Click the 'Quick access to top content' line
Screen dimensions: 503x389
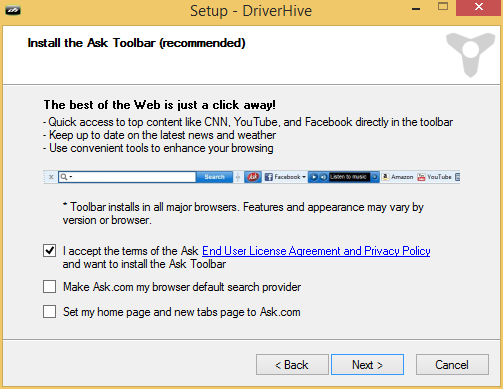coord(248,122)
